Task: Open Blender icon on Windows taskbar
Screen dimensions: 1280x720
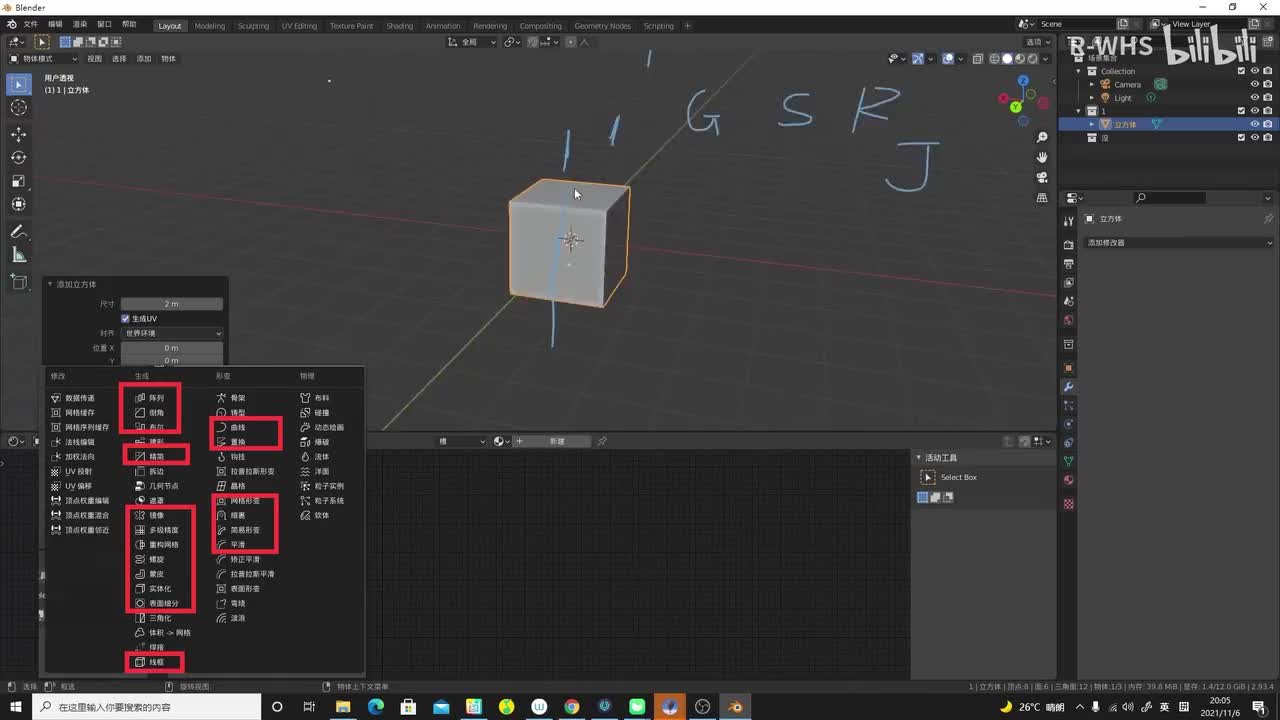Action: pos(737,707)
